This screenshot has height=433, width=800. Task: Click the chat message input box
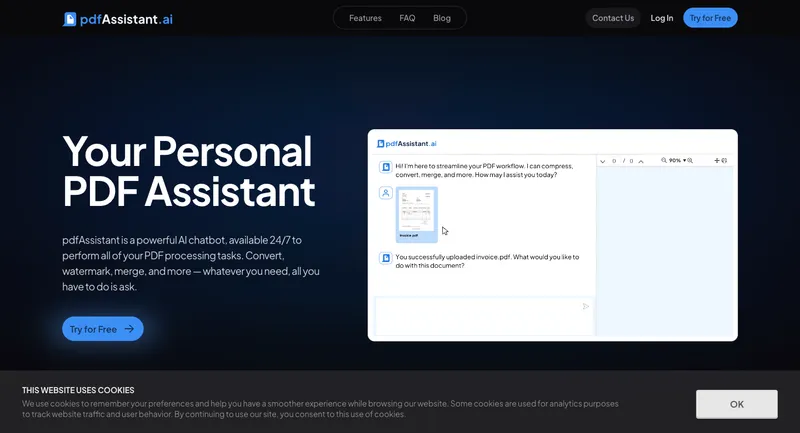(485, 316)
